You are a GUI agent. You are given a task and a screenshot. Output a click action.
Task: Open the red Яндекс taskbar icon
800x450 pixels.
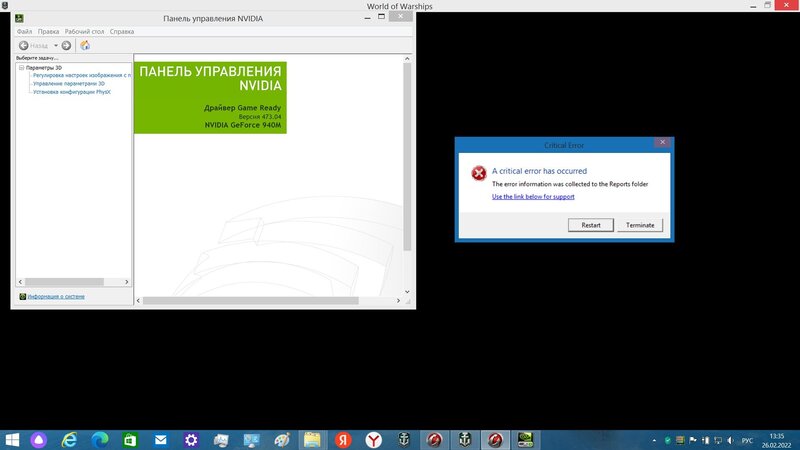343,440
